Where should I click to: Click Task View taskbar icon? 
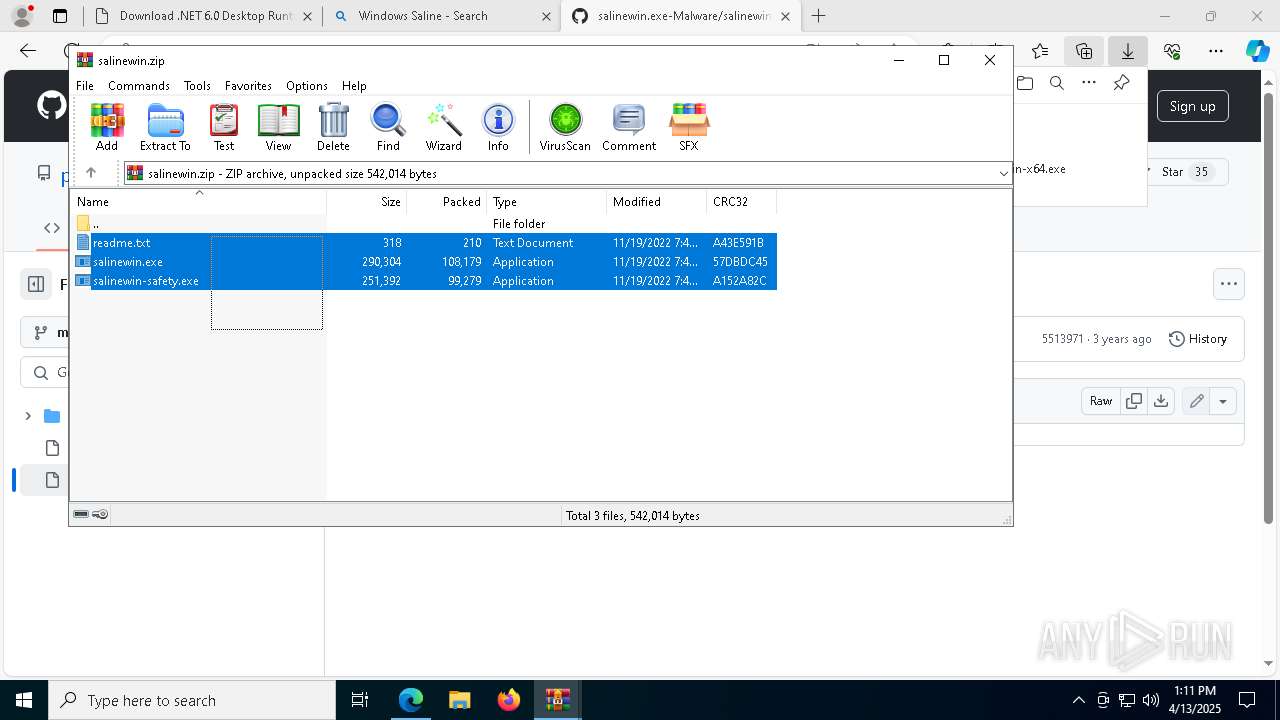point(360,700)
